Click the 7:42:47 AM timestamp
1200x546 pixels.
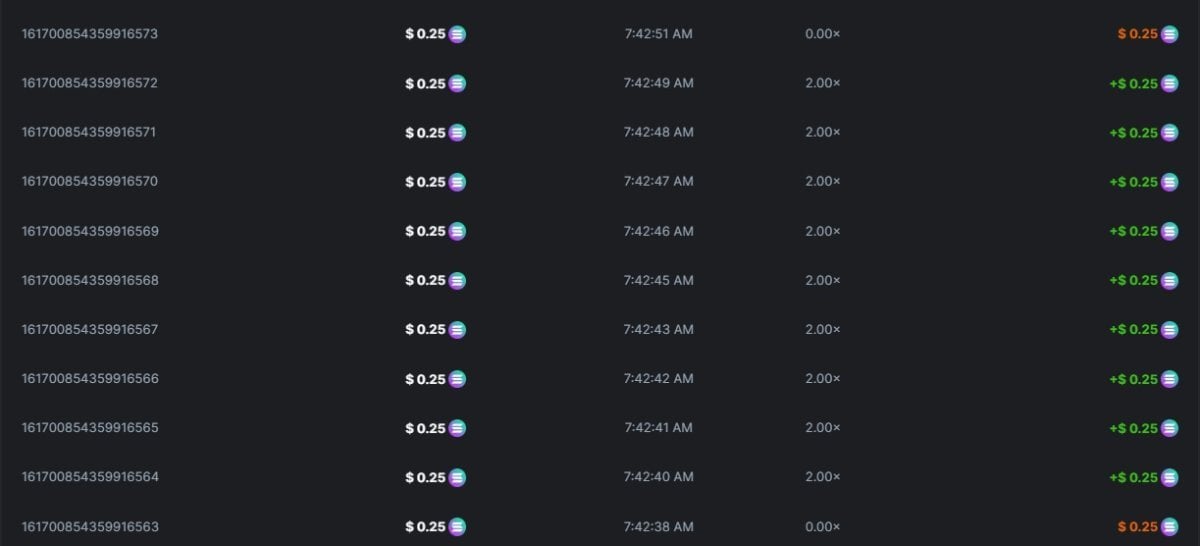(658, 181)
